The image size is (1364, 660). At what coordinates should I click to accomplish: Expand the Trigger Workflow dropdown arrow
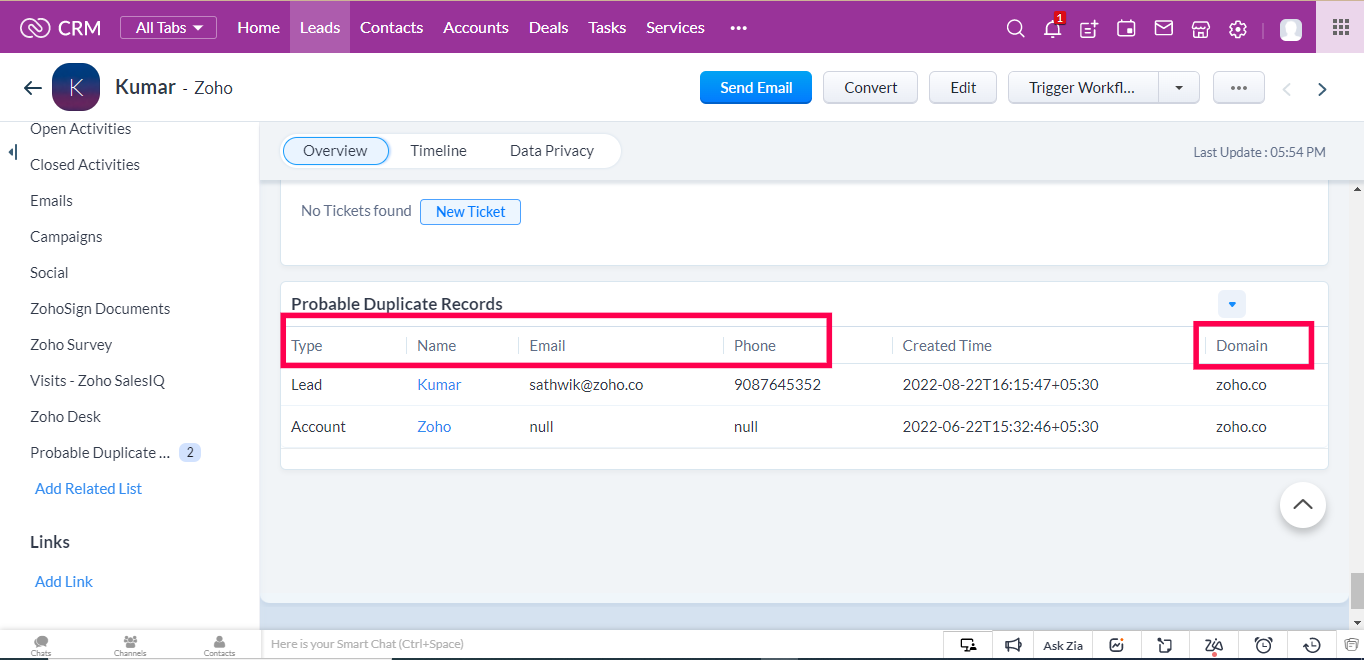(1179, 88)
